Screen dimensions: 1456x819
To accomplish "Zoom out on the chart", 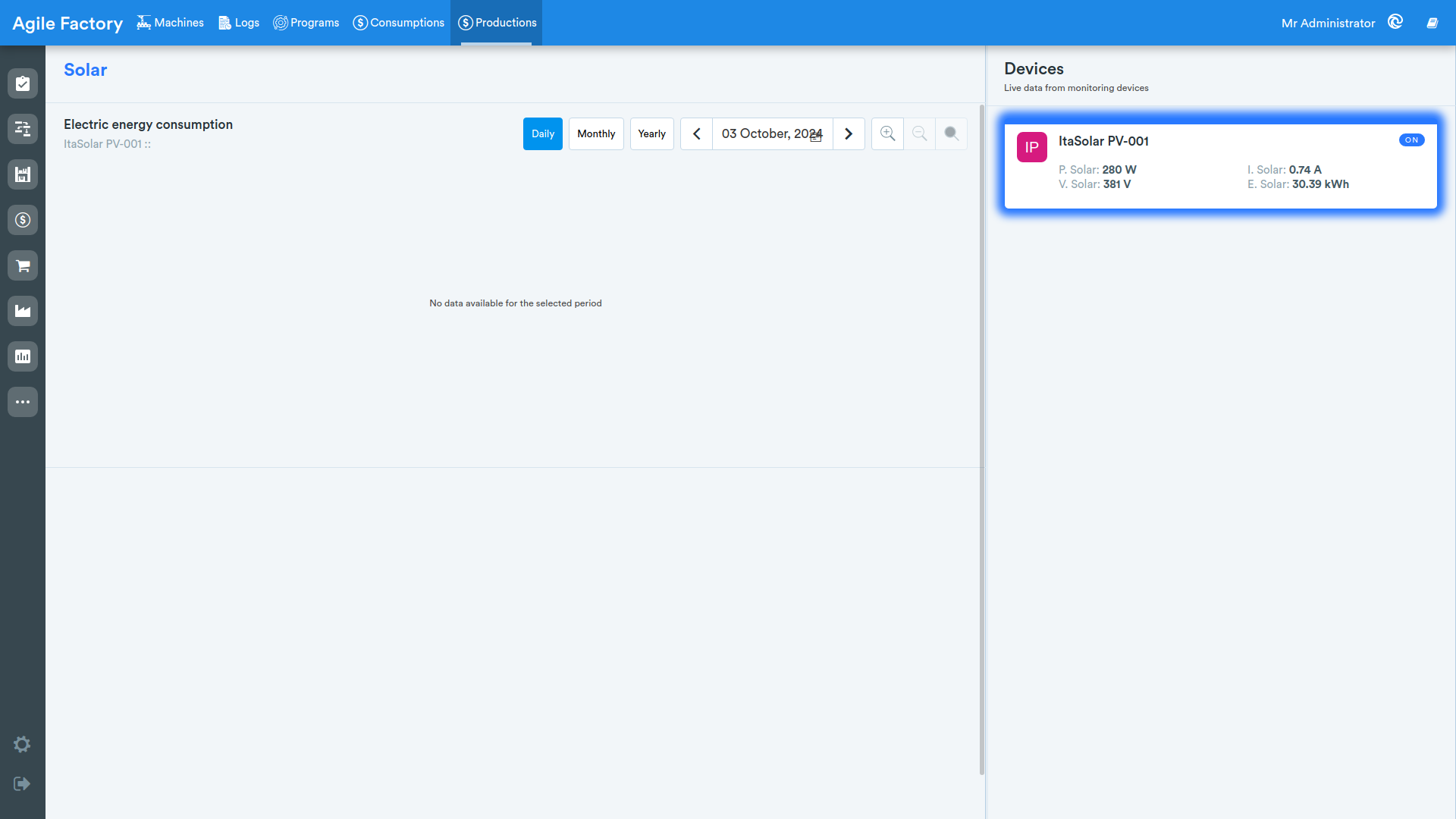I will (x=919, y=133).
